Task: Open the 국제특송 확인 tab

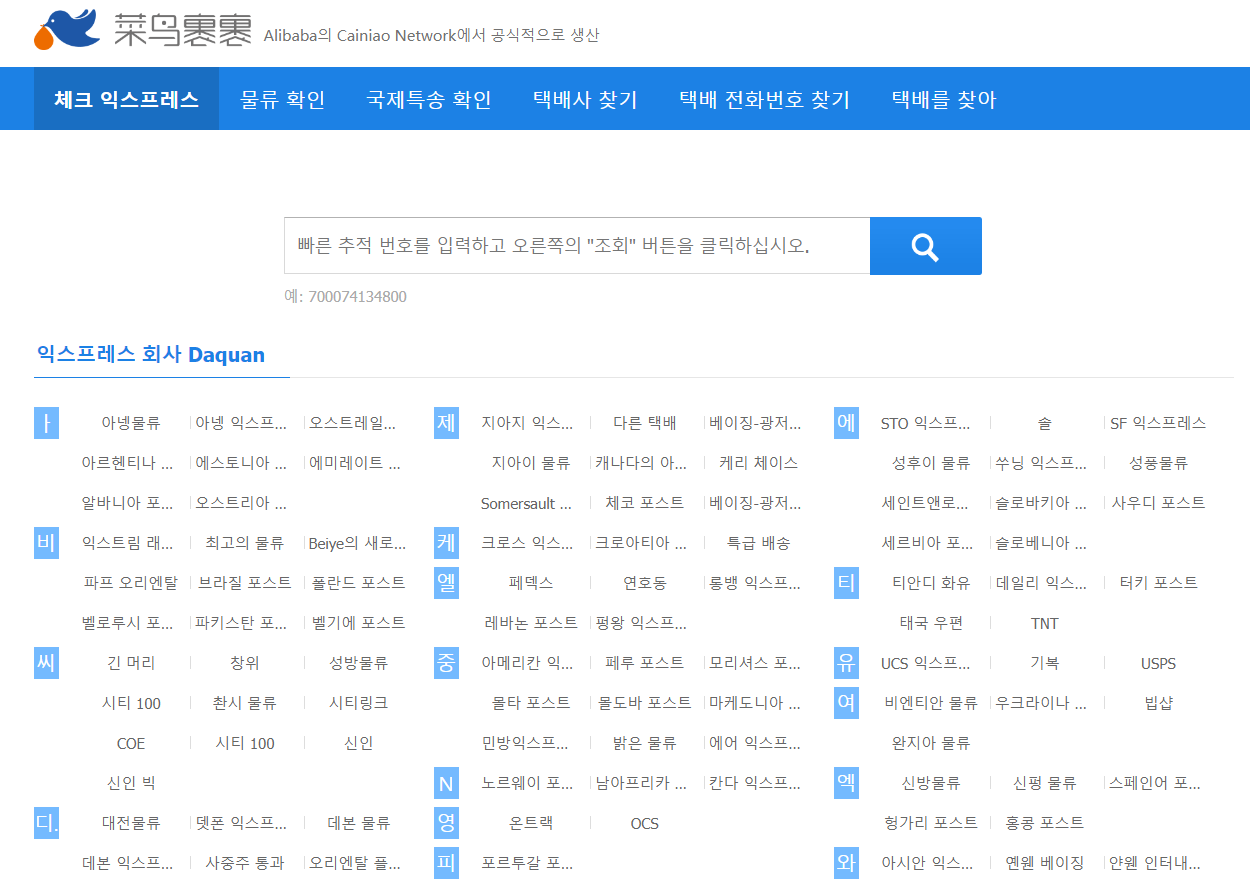Action: click(428, 99)
